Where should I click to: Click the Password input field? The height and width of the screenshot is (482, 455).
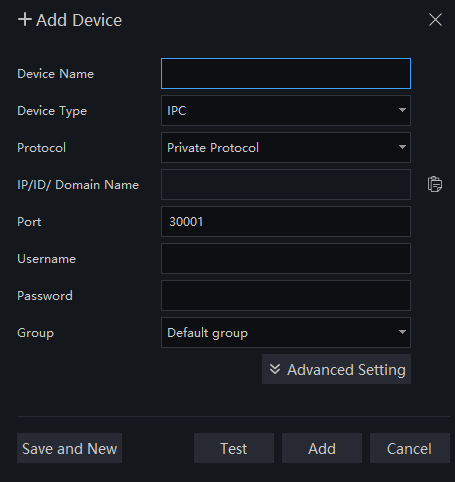click(286, 296)
